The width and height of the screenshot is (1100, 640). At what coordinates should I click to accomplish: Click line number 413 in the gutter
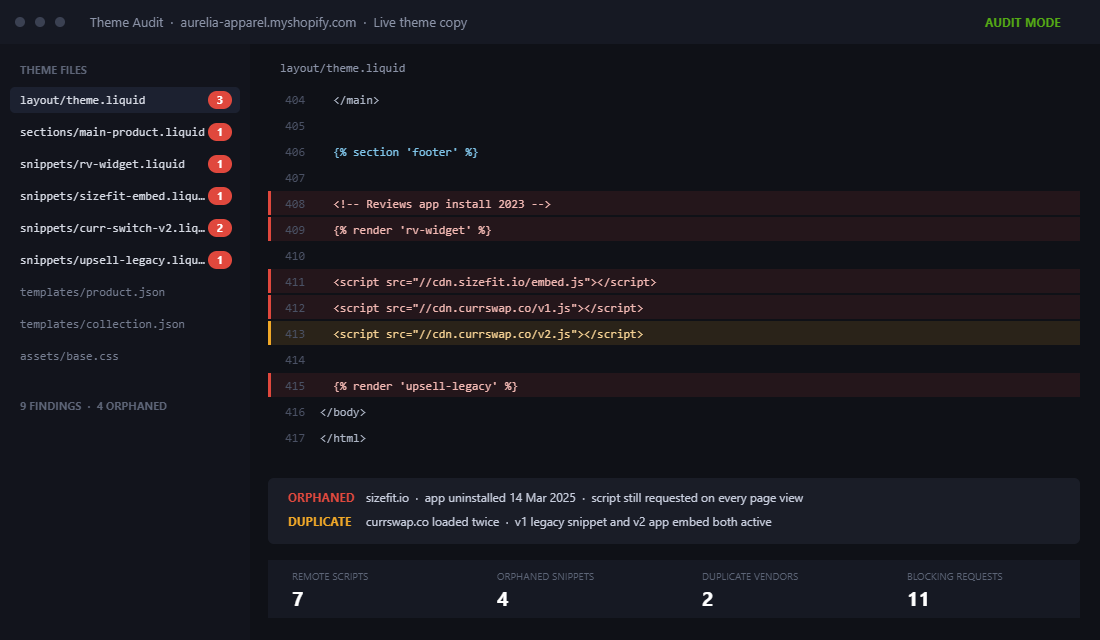295,334
